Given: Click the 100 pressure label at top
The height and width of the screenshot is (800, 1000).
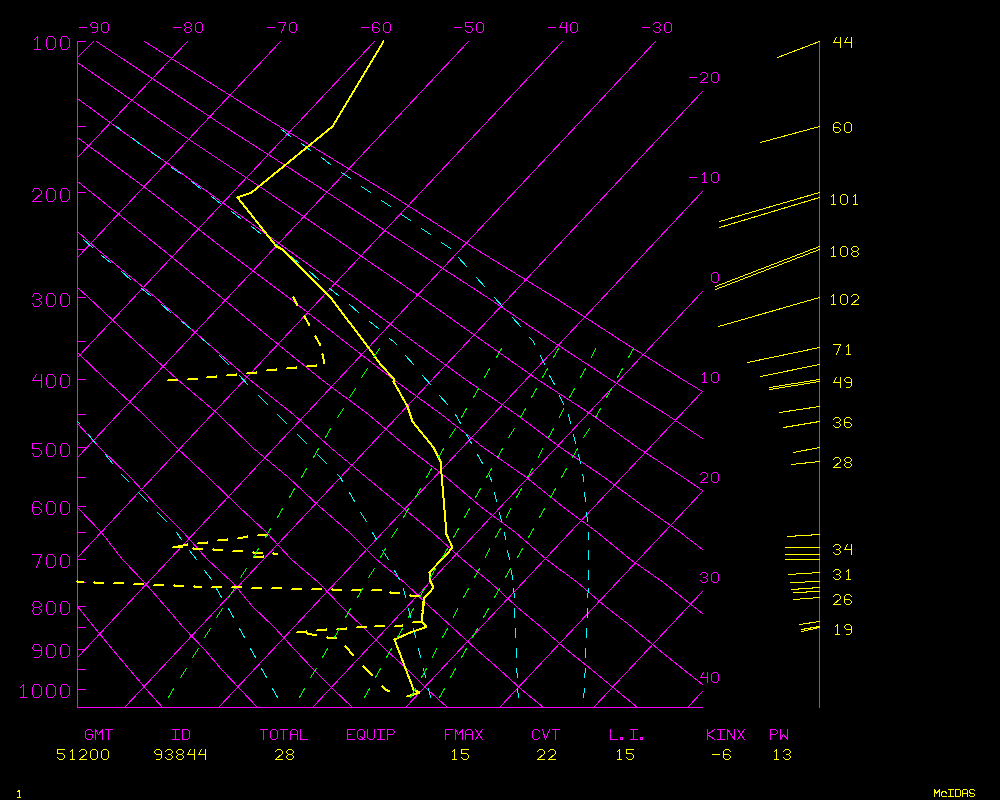Looking at the screenshot, I should [x=51, y=43].
